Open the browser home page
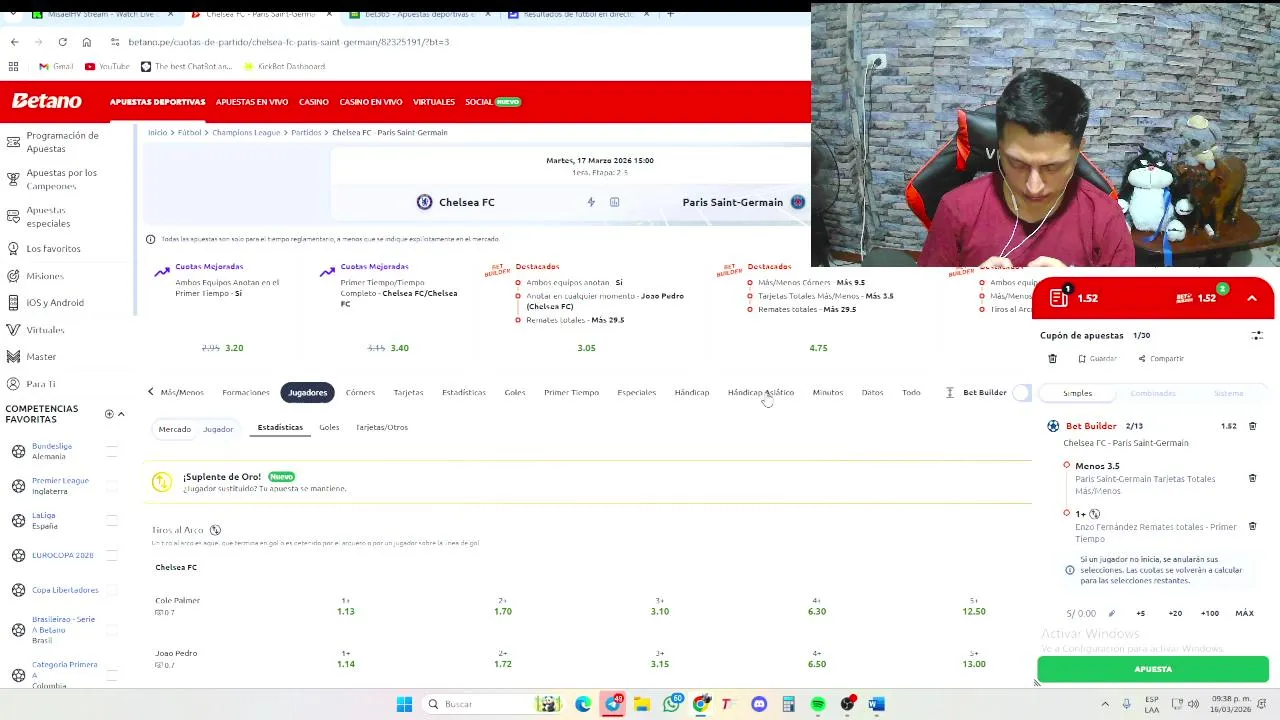 pos(87,42)
